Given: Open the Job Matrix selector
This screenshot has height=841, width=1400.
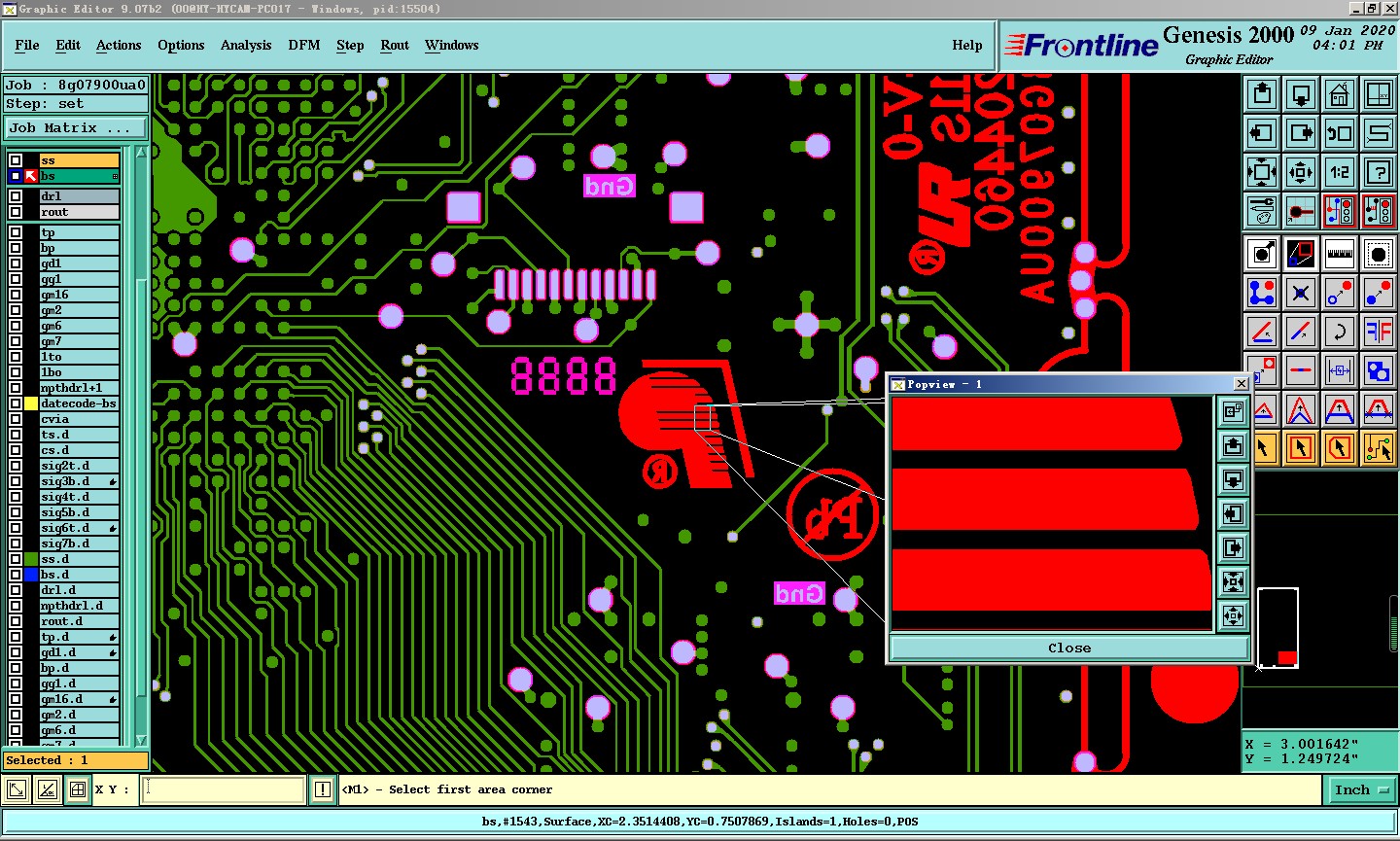Looking at the screenshot, I should 76,128.
